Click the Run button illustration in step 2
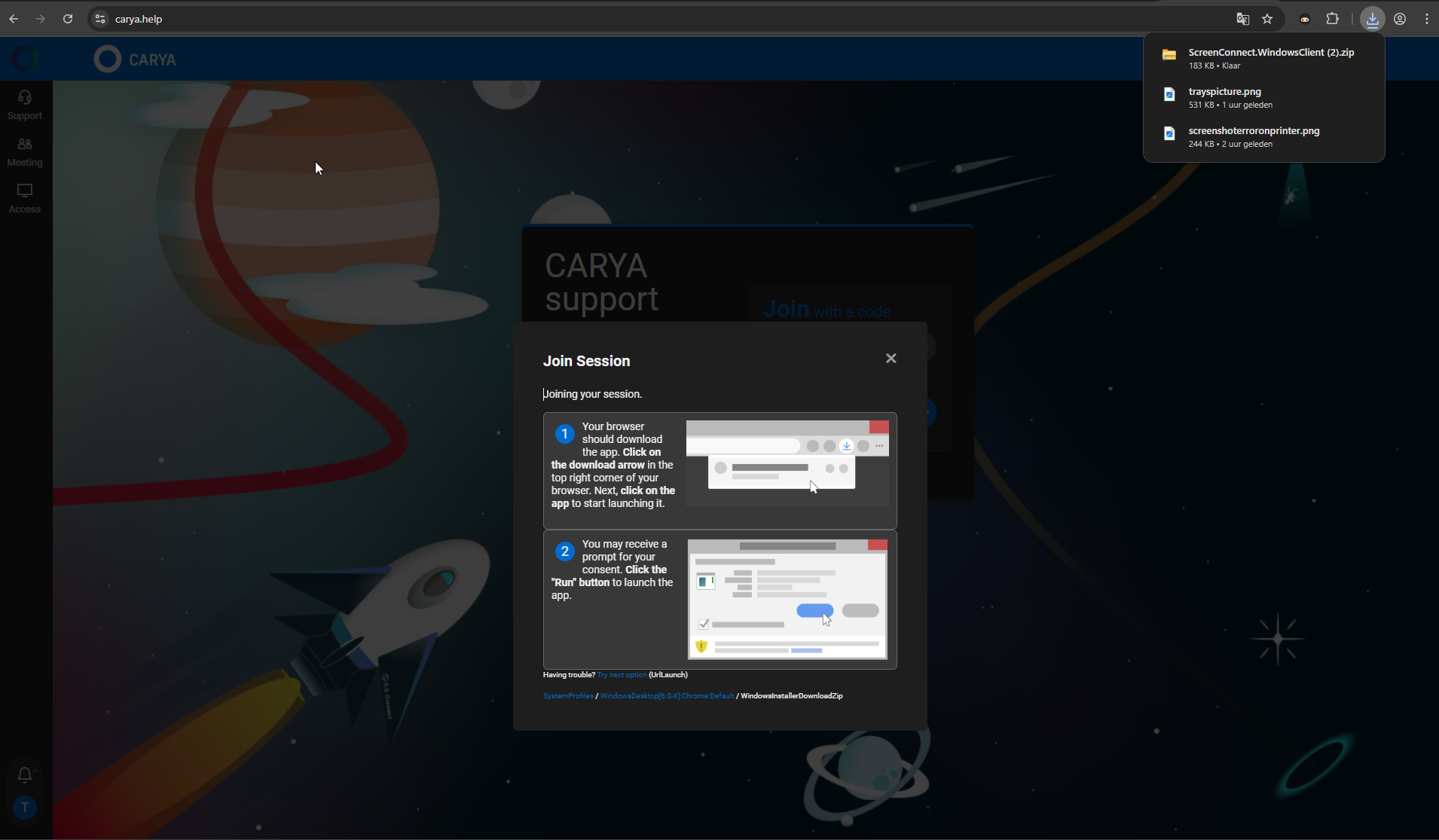Viewport: 1439px width, 840px height. coord(815,610)
